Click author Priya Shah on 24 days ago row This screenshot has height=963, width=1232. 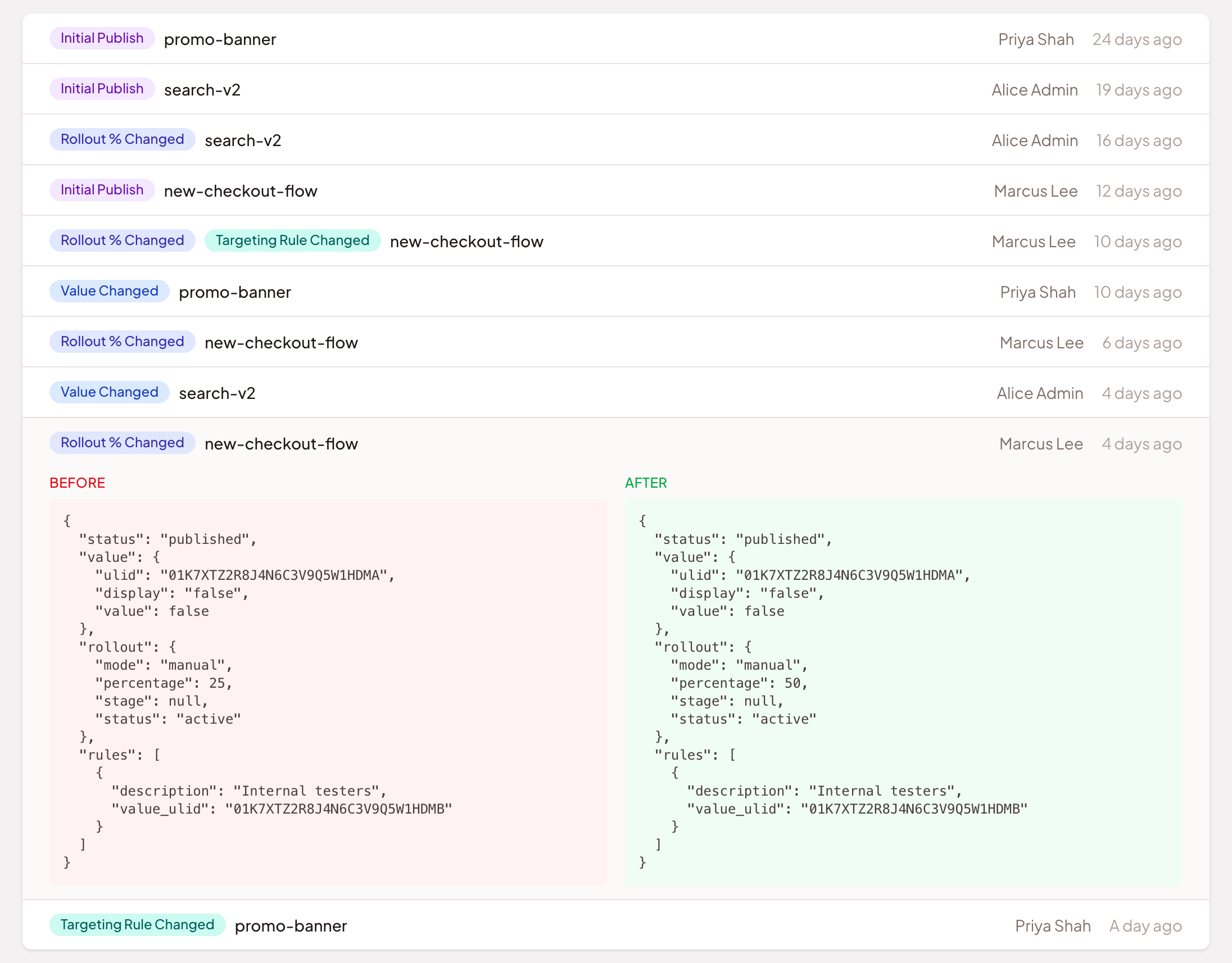1036,39
